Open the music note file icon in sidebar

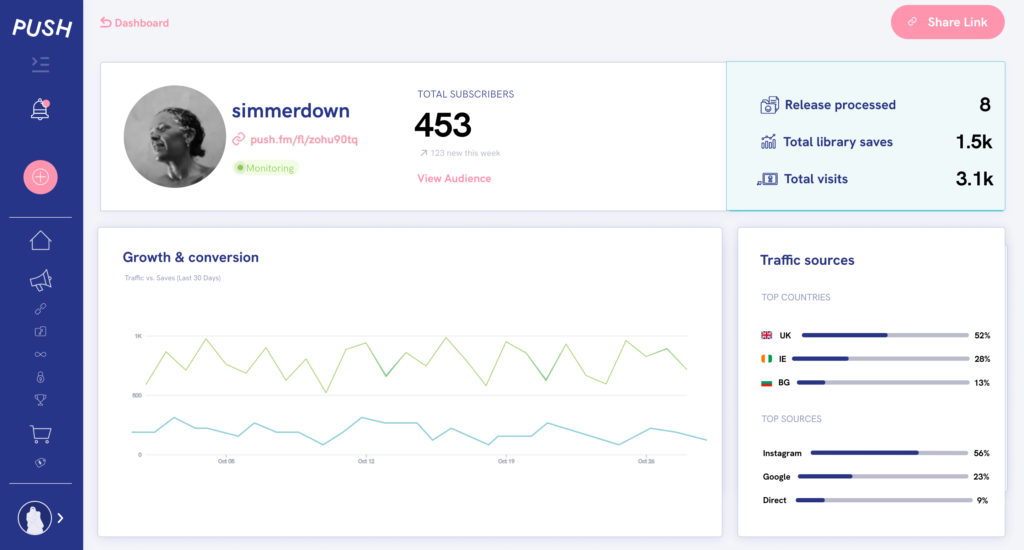click(40, 332)
